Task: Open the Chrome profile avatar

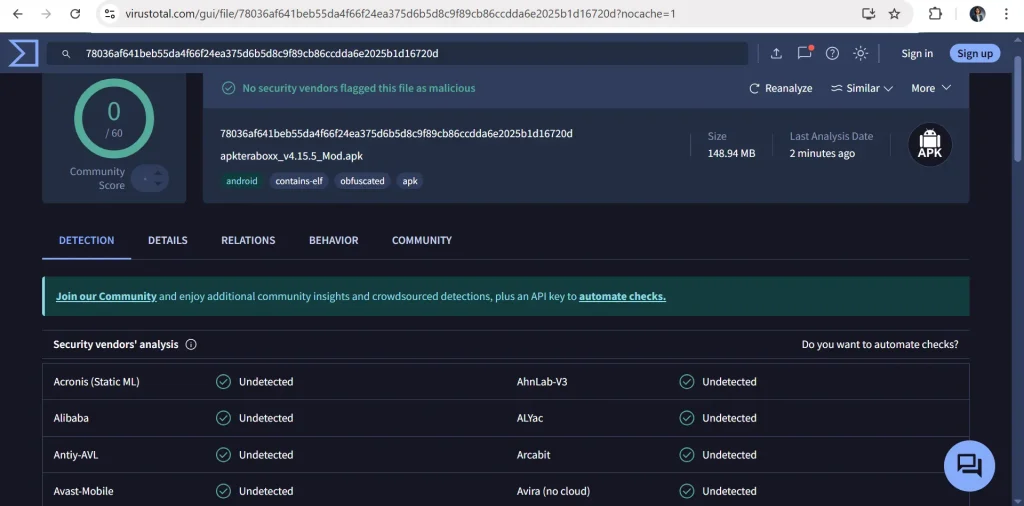Action: point(977,14)
